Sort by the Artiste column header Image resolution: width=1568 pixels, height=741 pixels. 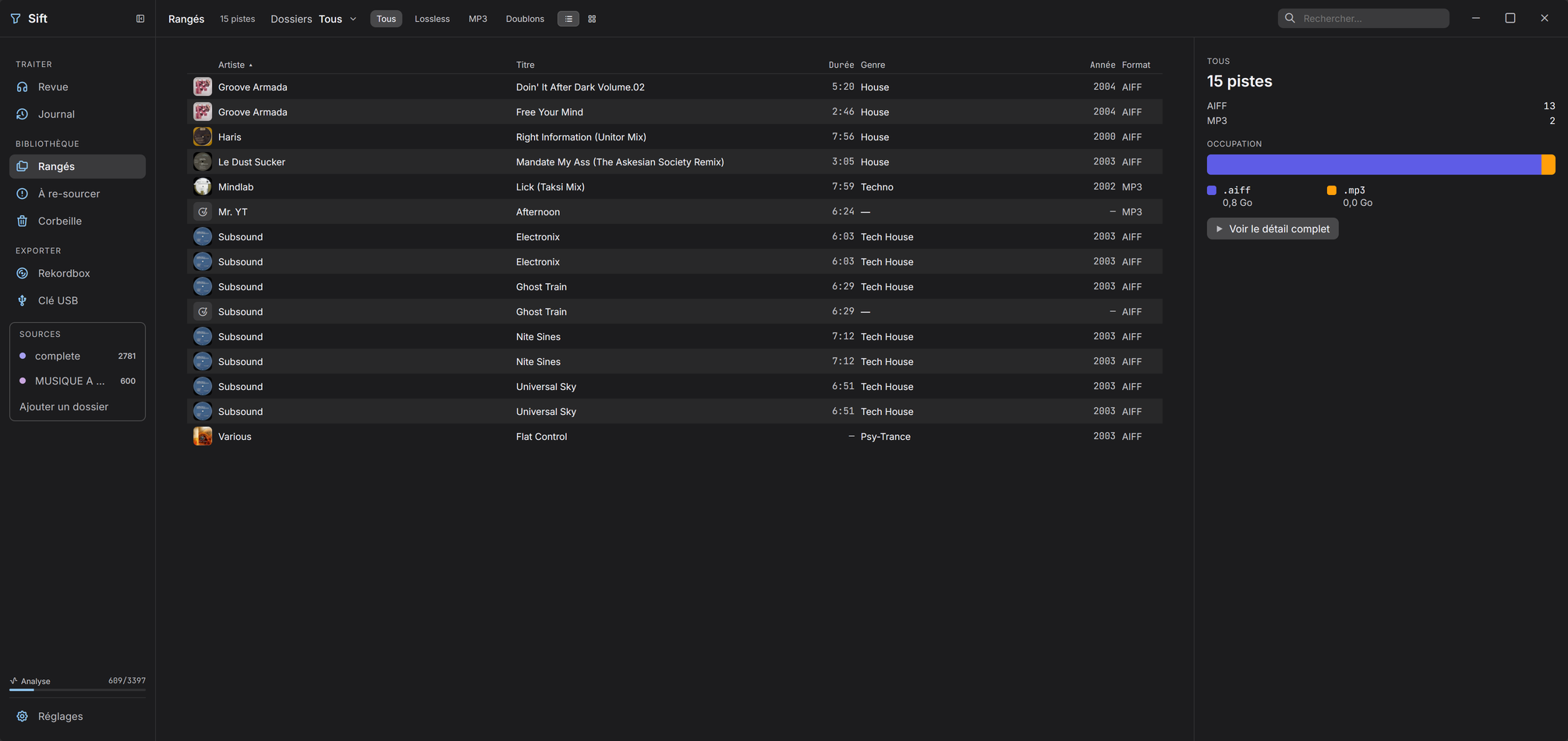235,65
